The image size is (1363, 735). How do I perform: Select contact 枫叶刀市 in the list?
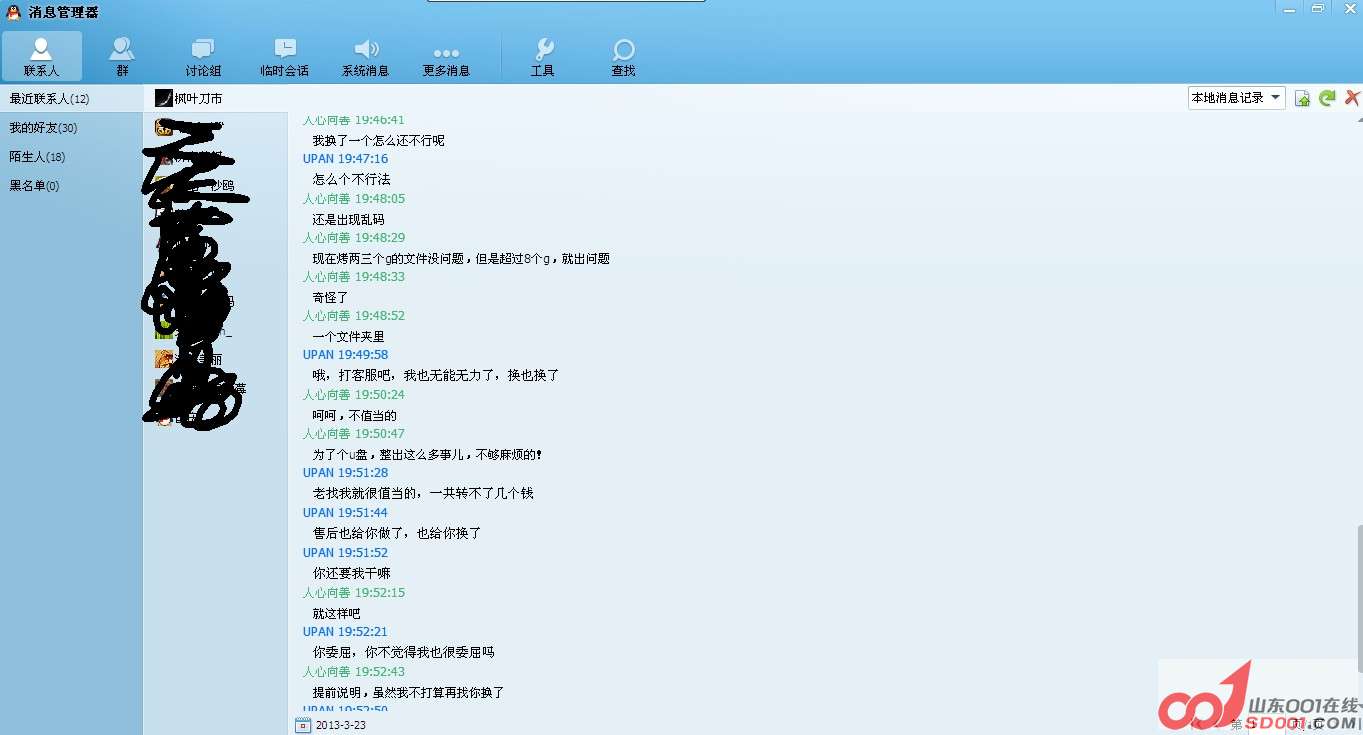pos(216,98)
